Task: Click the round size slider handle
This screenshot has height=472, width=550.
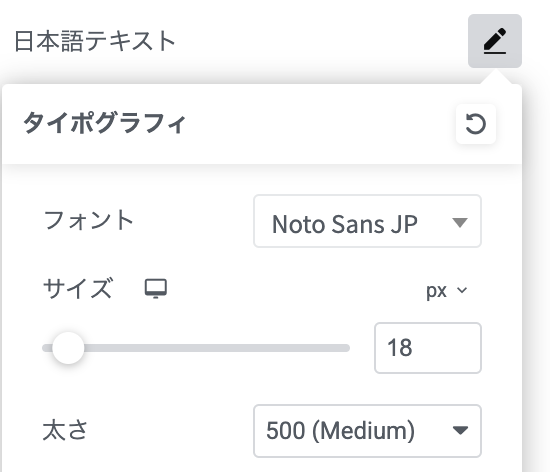Action: coord(68,348)
